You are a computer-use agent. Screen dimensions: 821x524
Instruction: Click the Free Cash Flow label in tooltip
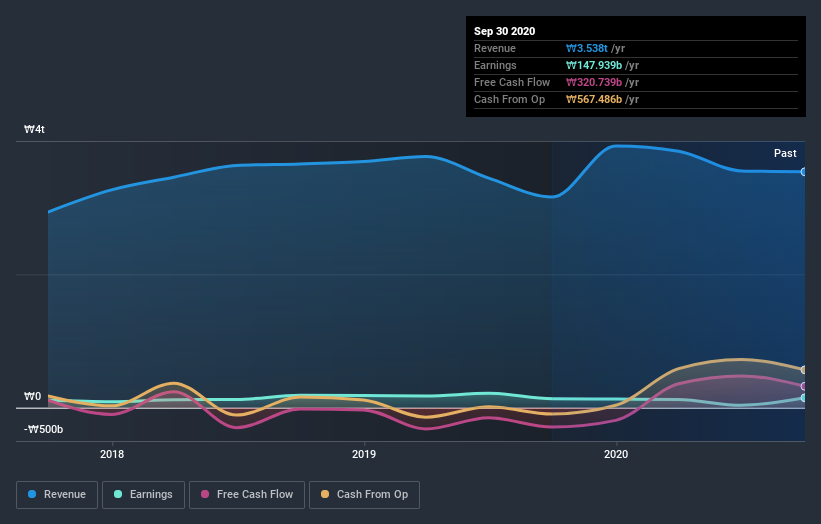(x=512, y=82)
